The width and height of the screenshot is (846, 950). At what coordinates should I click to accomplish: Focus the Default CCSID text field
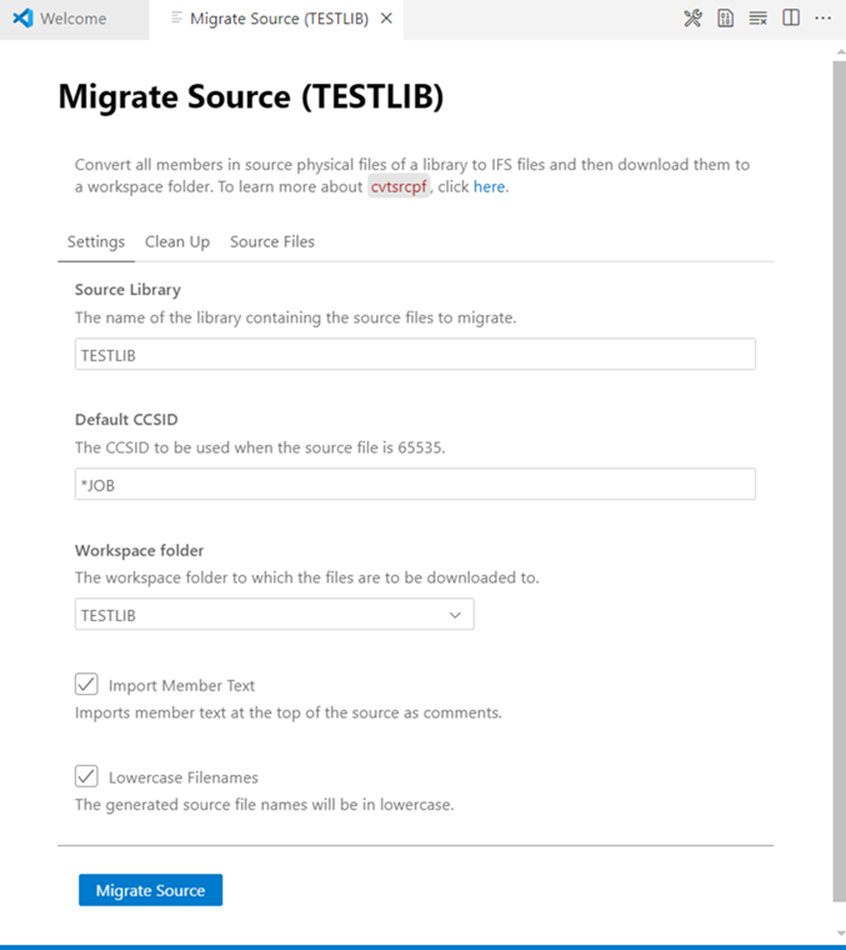(415, 484)
